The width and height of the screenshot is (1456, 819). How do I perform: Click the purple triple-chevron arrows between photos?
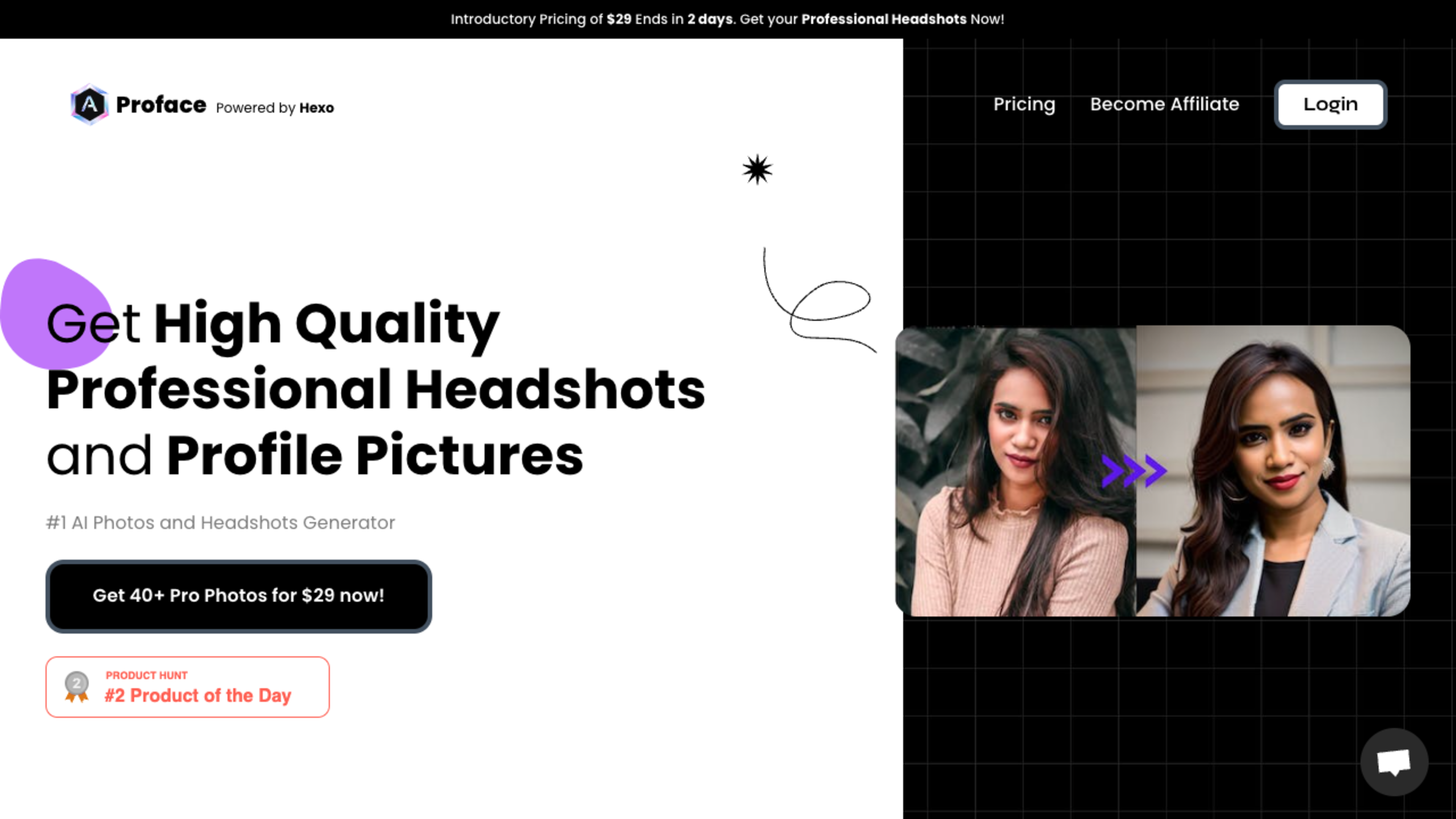click(1134, 470)
